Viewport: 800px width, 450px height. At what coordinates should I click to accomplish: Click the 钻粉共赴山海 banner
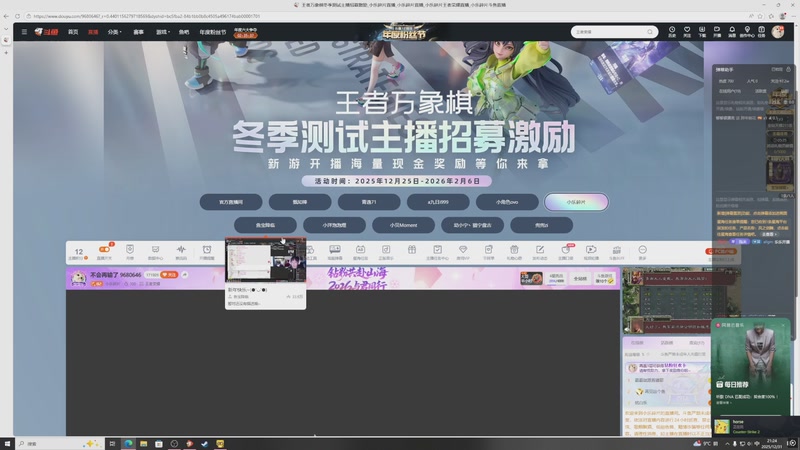click(357, 279)
